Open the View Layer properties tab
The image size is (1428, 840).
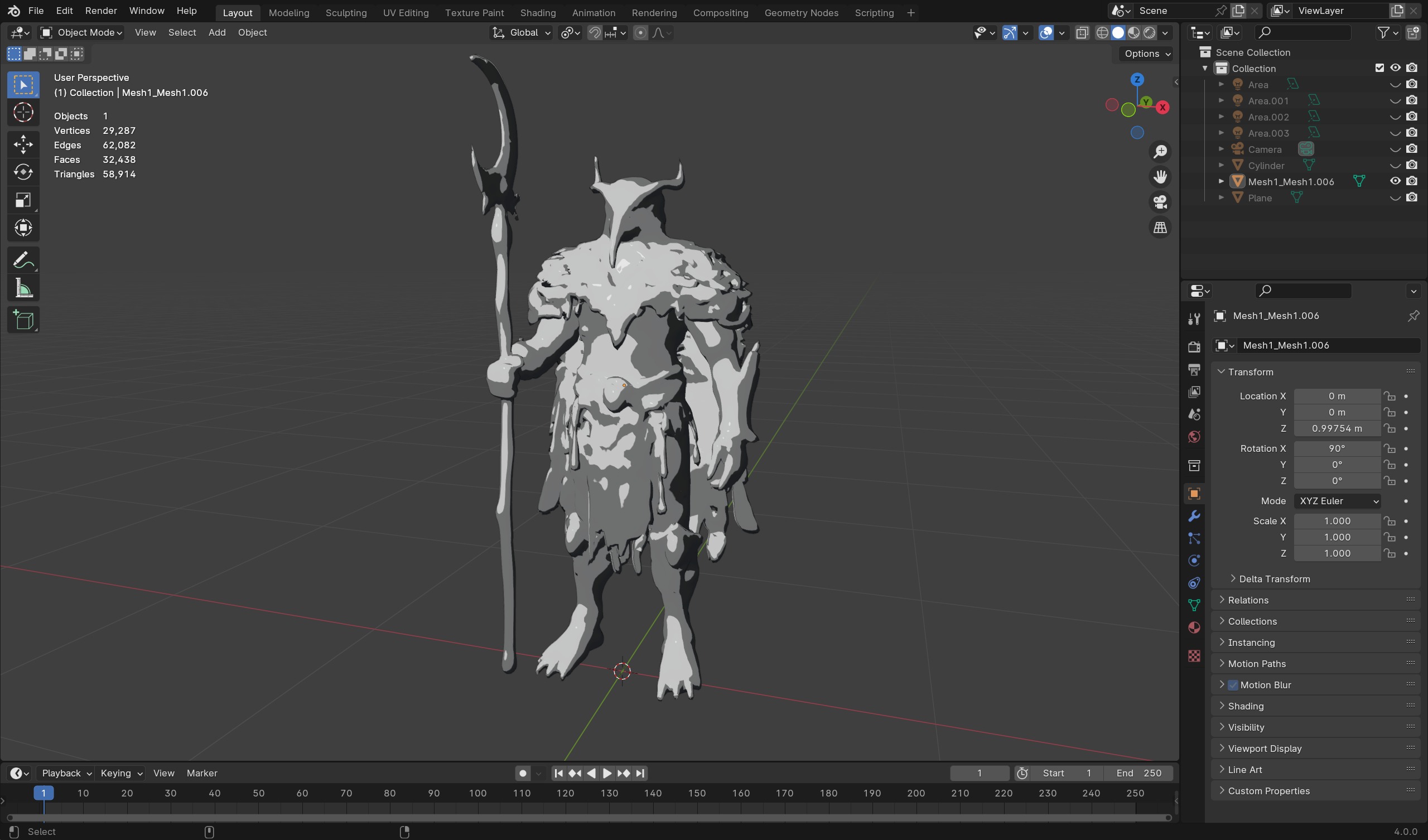point(1194,392)
